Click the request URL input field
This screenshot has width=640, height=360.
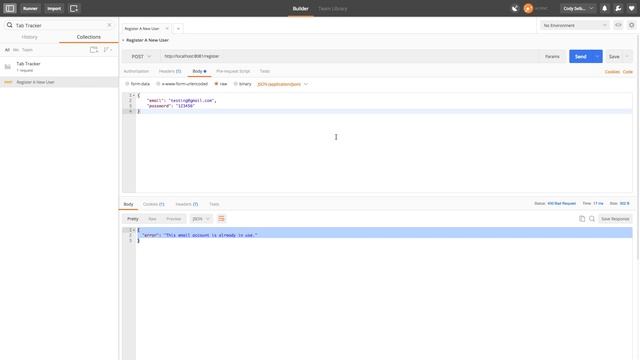[349, 56]
